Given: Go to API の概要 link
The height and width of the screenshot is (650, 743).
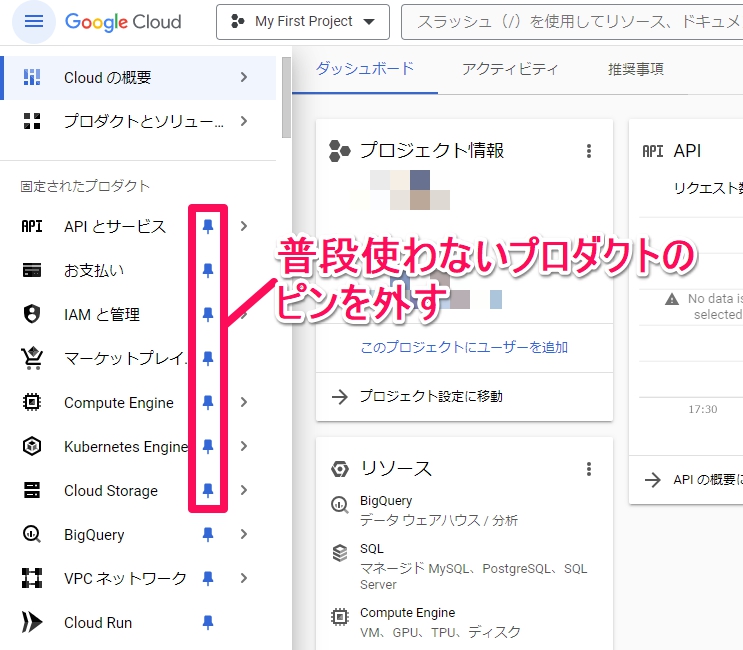Looking at the screenshot, I should pyautogui.click(x=708, y=480).
